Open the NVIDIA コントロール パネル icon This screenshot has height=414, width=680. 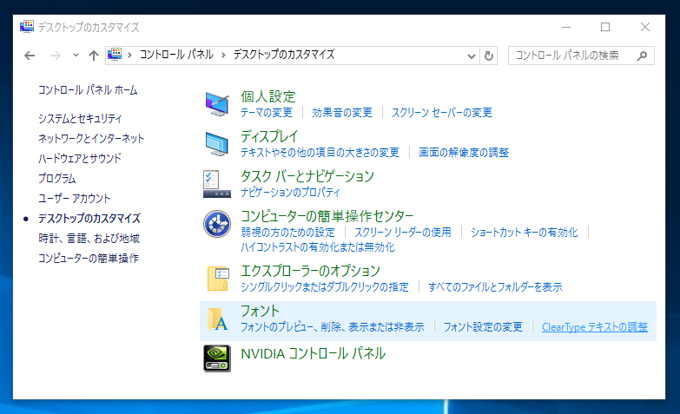(x=217, y=359)
